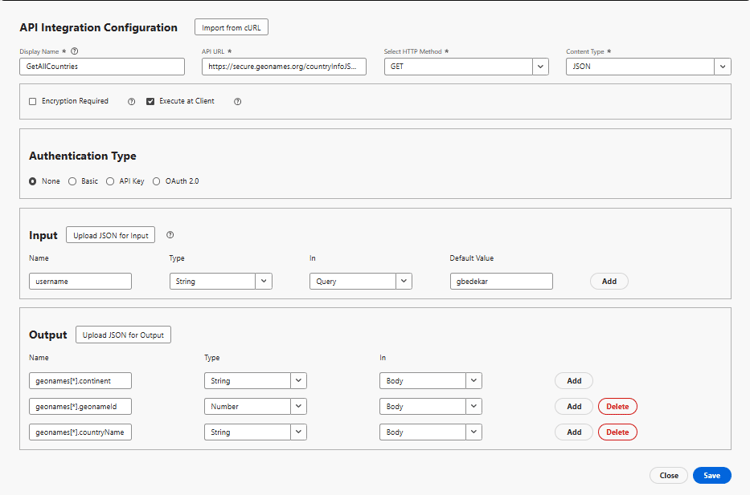The image size is (750, 495).
Task: Click Add in geonames[*].countryName row
Action: [x=574, y=432]
